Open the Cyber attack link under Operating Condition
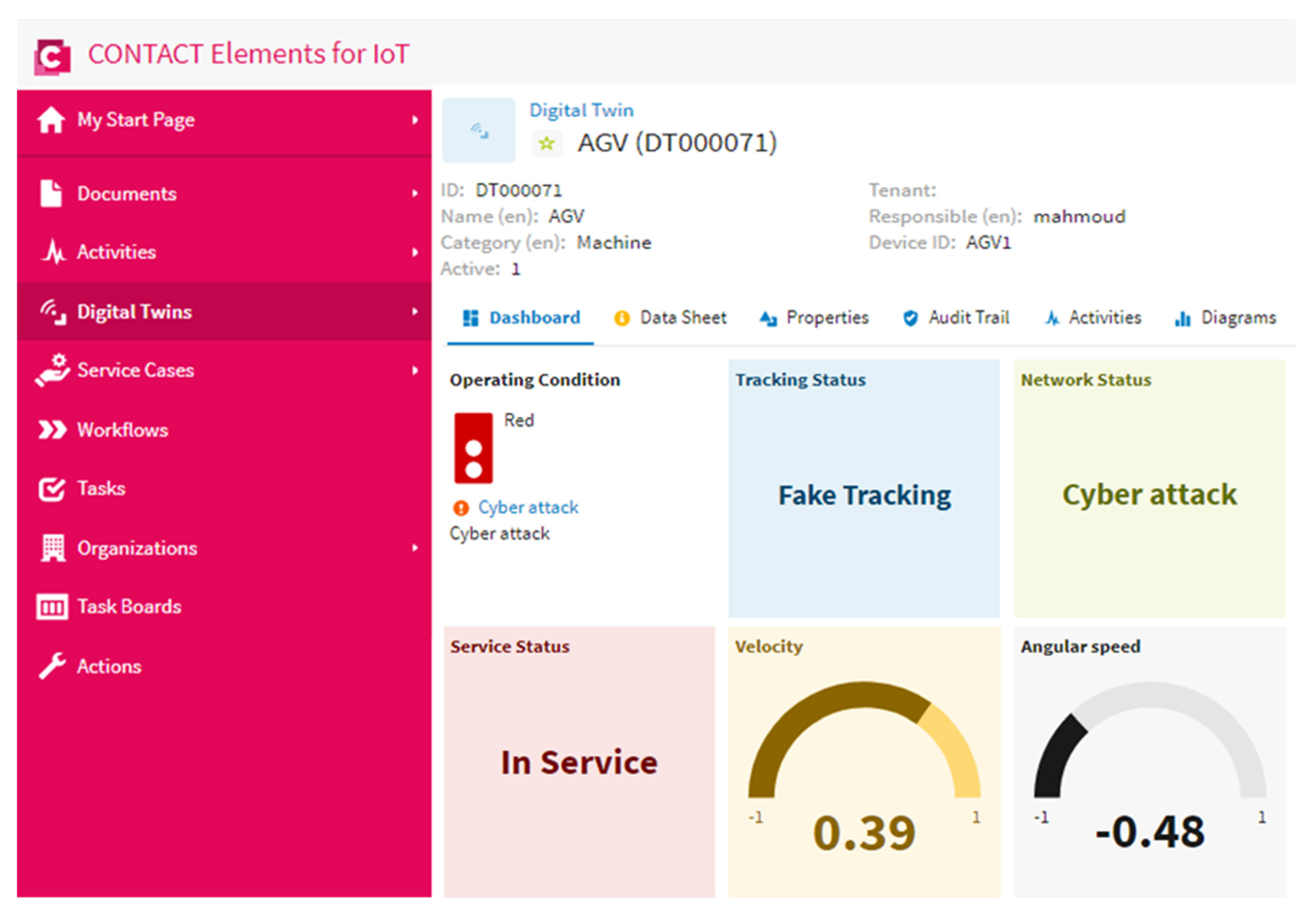The image size is (1316, 910). tap(528, 507)
